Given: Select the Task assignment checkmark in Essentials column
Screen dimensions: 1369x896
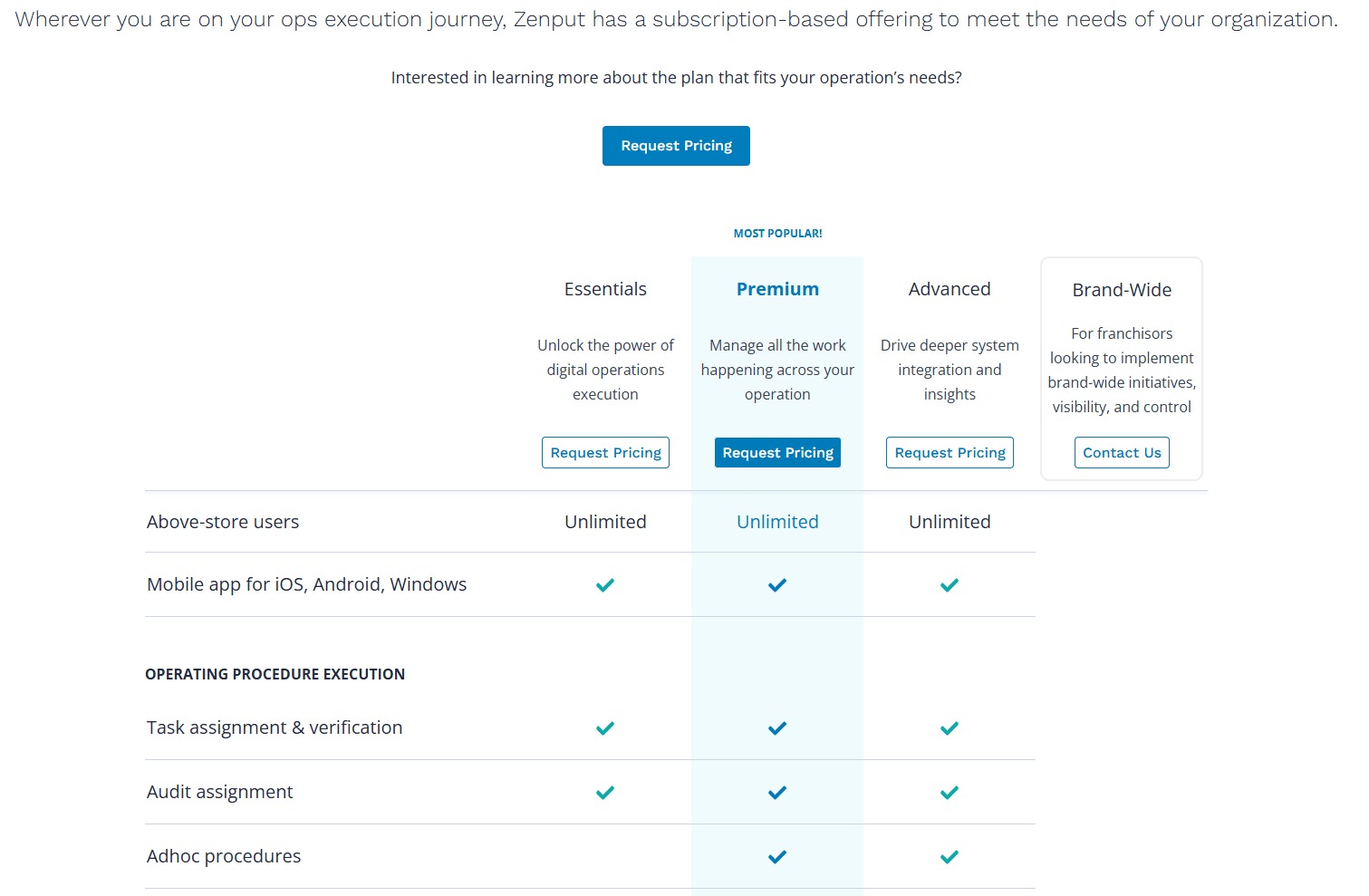Looking at the screenshot, I should [x=605, y=727].
